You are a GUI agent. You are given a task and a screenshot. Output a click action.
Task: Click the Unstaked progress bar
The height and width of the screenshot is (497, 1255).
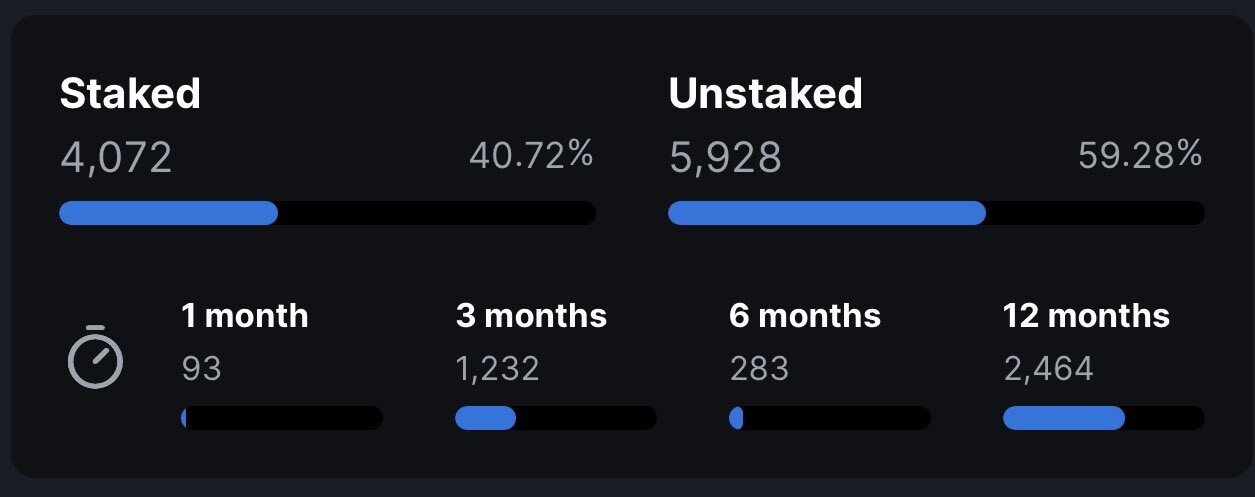coord(936,213)
